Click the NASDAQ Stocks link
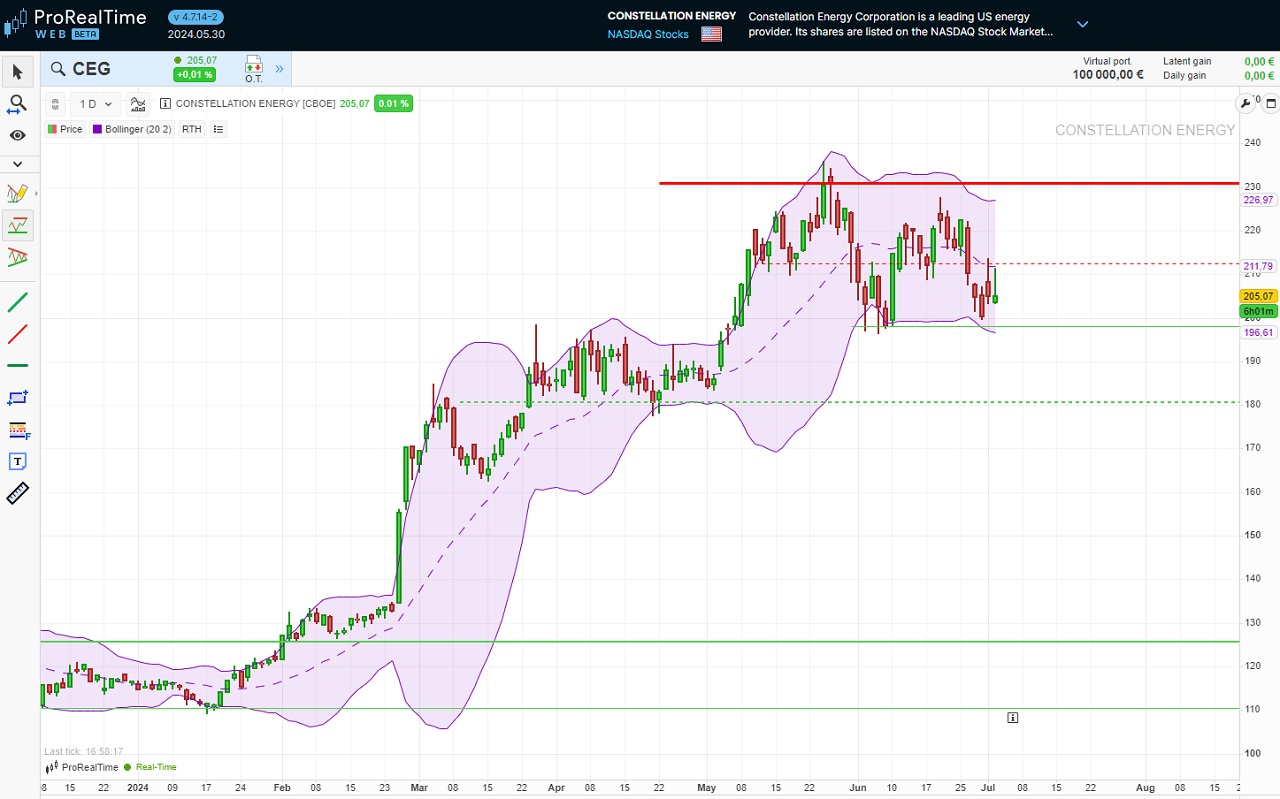Image resolution: width=1280 pixels, height=799 pixels. click(648, 34)
